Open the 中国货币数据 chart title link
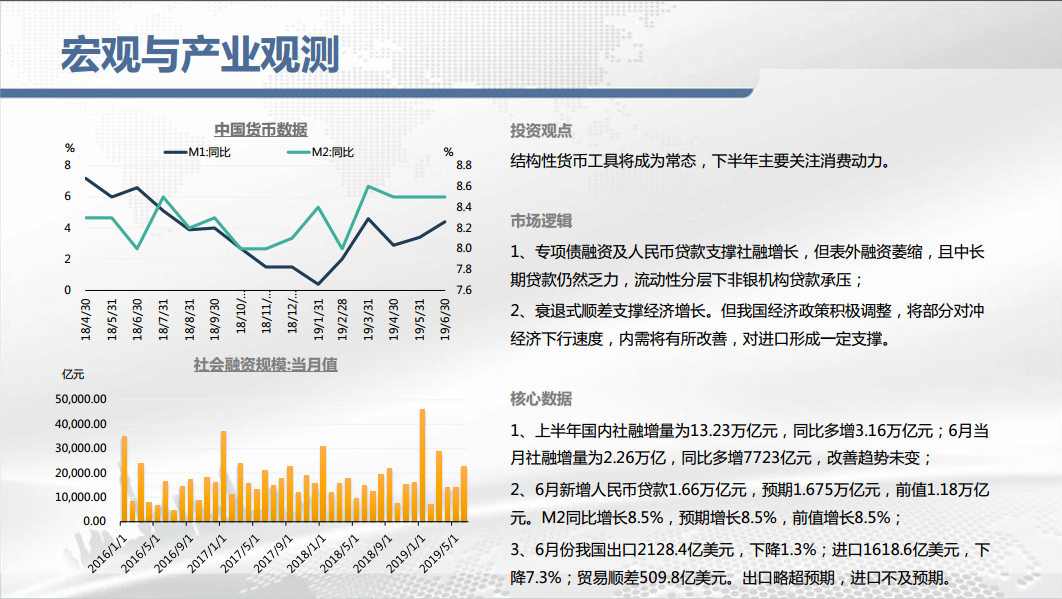Viewport: 1062px width, 599px height. 260,129
